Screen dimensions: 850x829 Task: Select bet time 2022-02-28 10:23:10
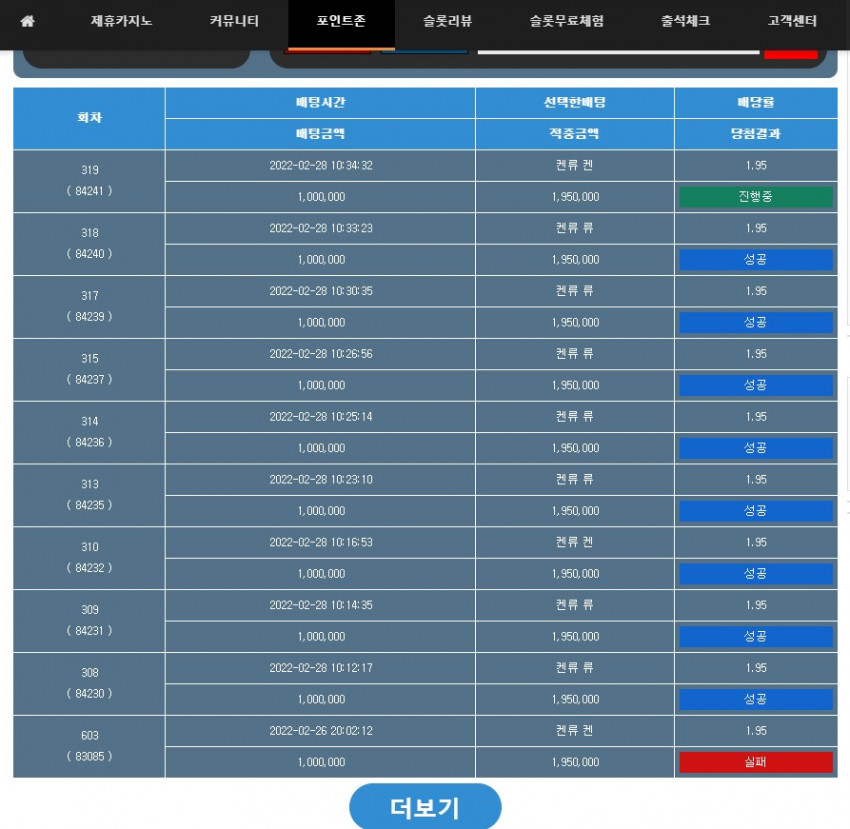[x=321, y=480]
